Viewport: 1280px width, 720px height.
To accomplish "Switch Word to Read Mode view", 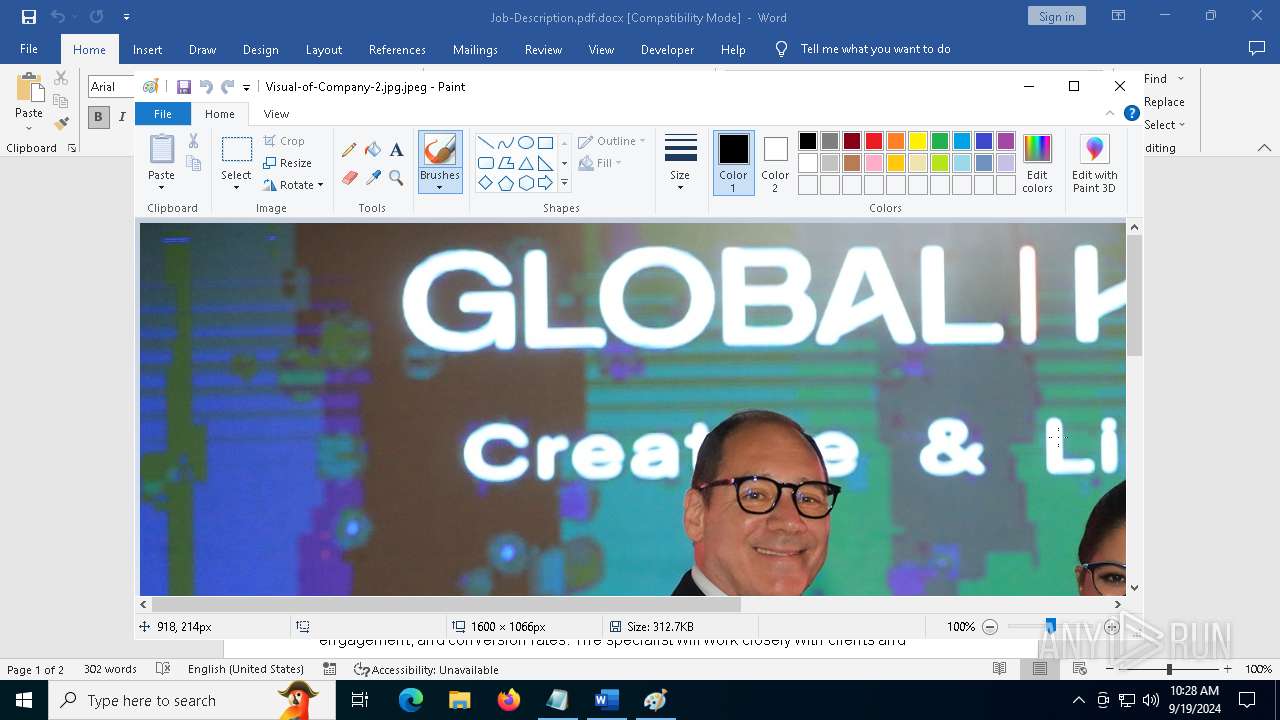I will [999, 669].
